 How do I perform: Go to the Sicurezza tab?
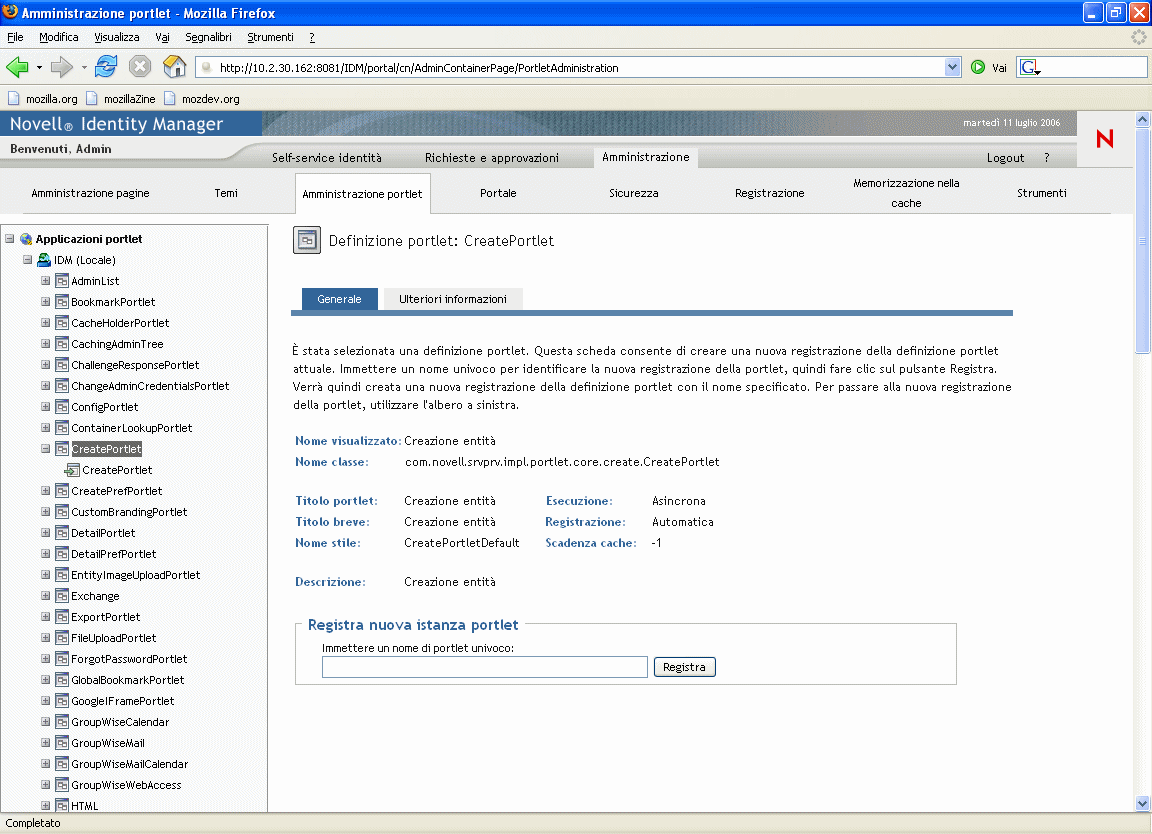633,193
